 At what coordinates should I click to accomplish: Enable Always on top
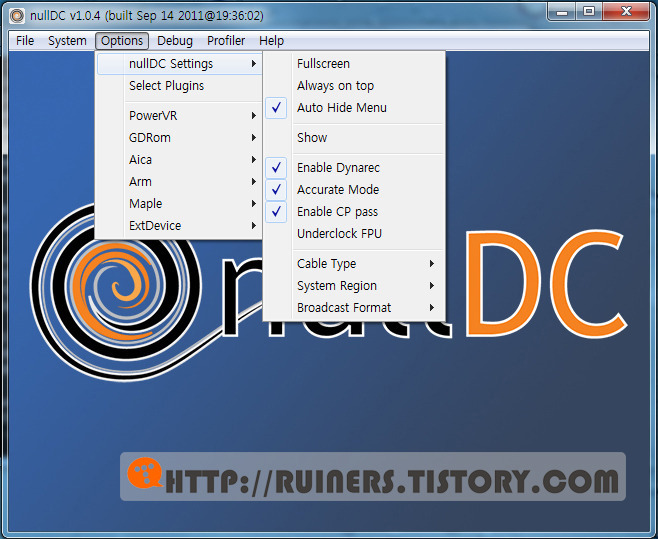tap(354, 86)
